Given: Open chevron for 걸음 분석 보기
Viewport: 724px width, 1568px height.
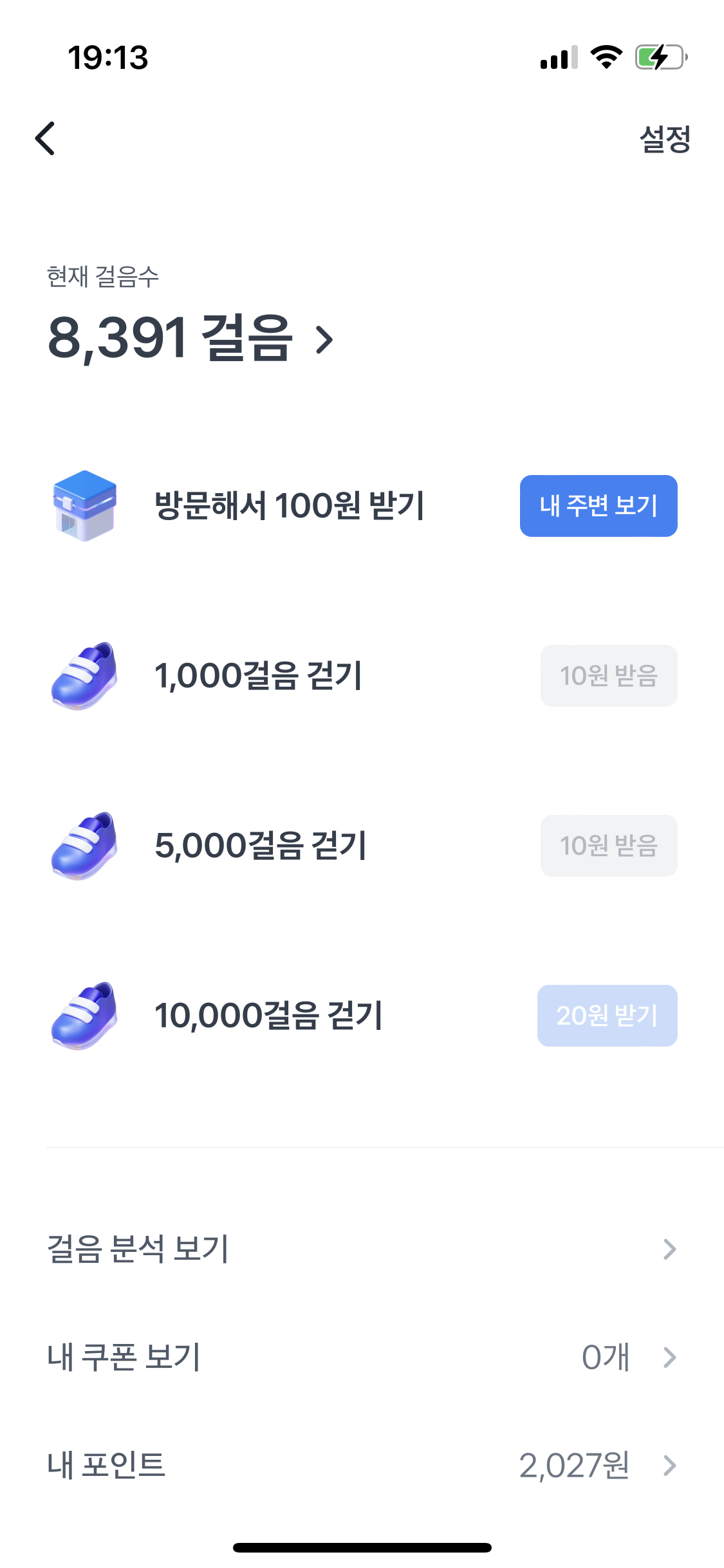Looking at the screenshot, I should (669, 1249).
